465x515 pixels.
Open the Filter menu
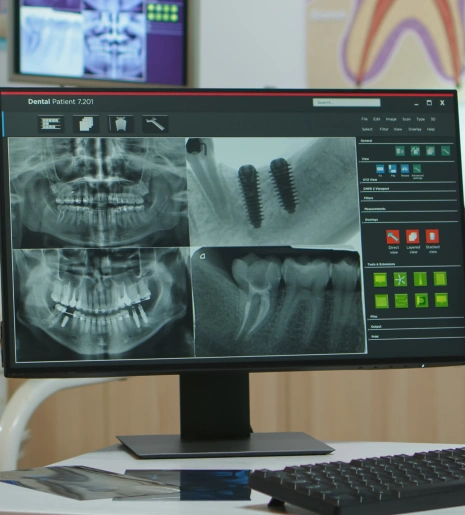click(384, 129)
